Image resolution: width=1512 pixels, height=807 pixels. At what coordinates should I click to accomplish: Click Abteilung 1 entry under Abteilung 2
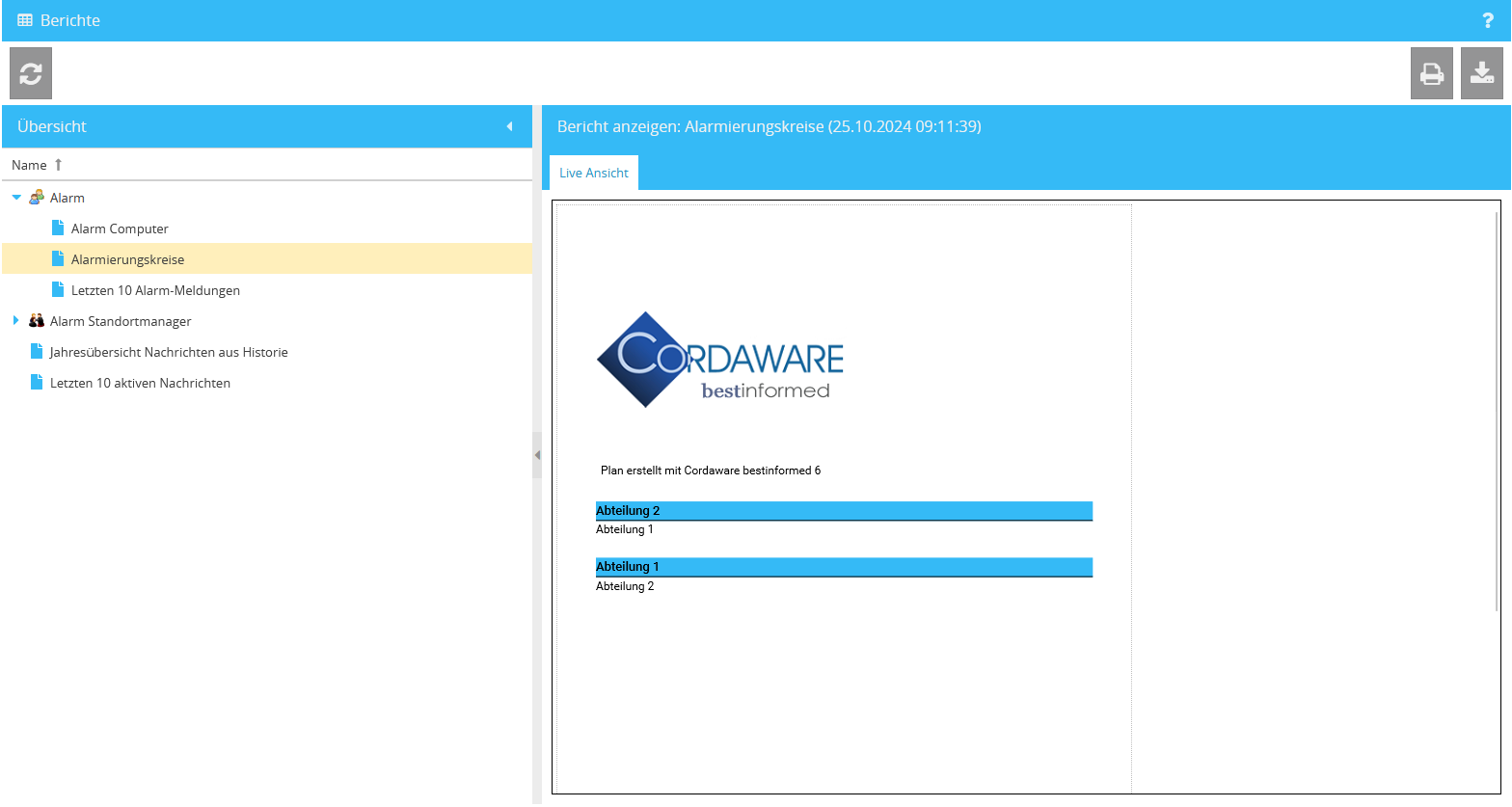pos(625,529)
